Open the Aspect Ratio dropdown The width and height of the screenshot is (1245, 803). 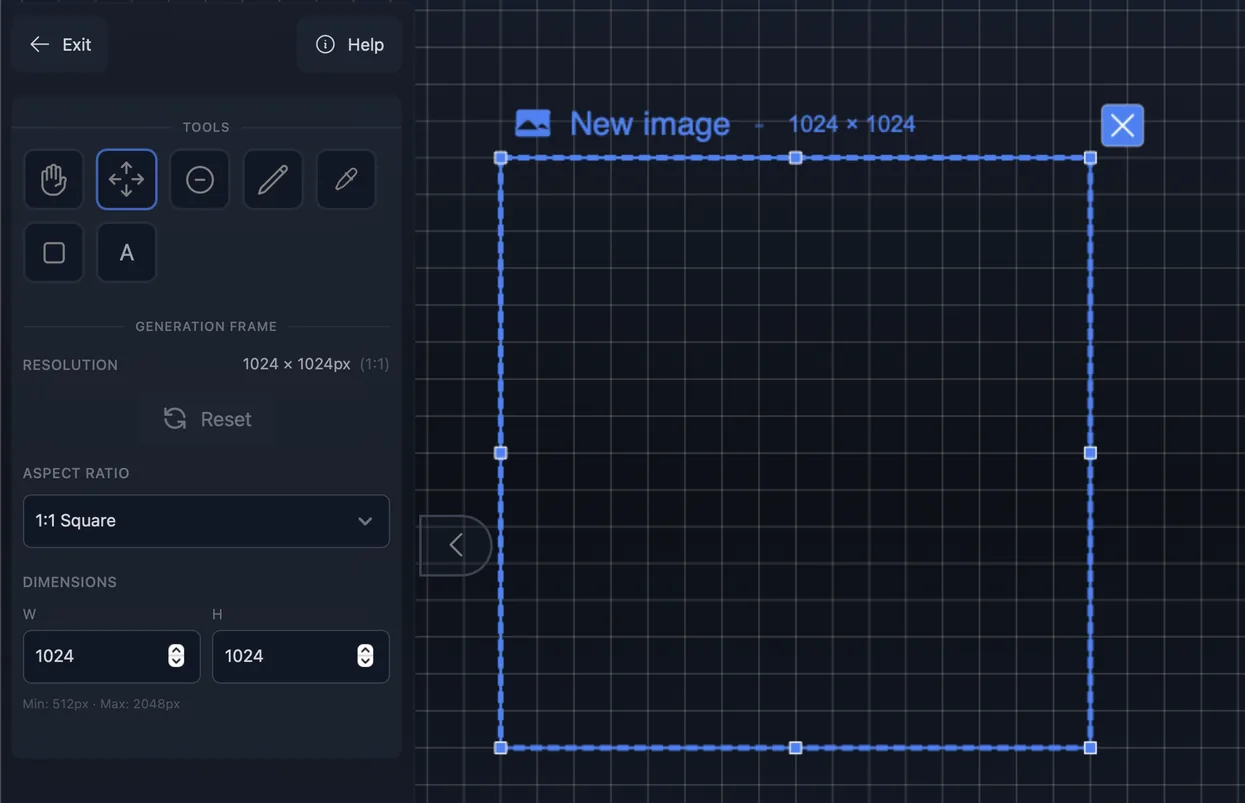point(205,521)
